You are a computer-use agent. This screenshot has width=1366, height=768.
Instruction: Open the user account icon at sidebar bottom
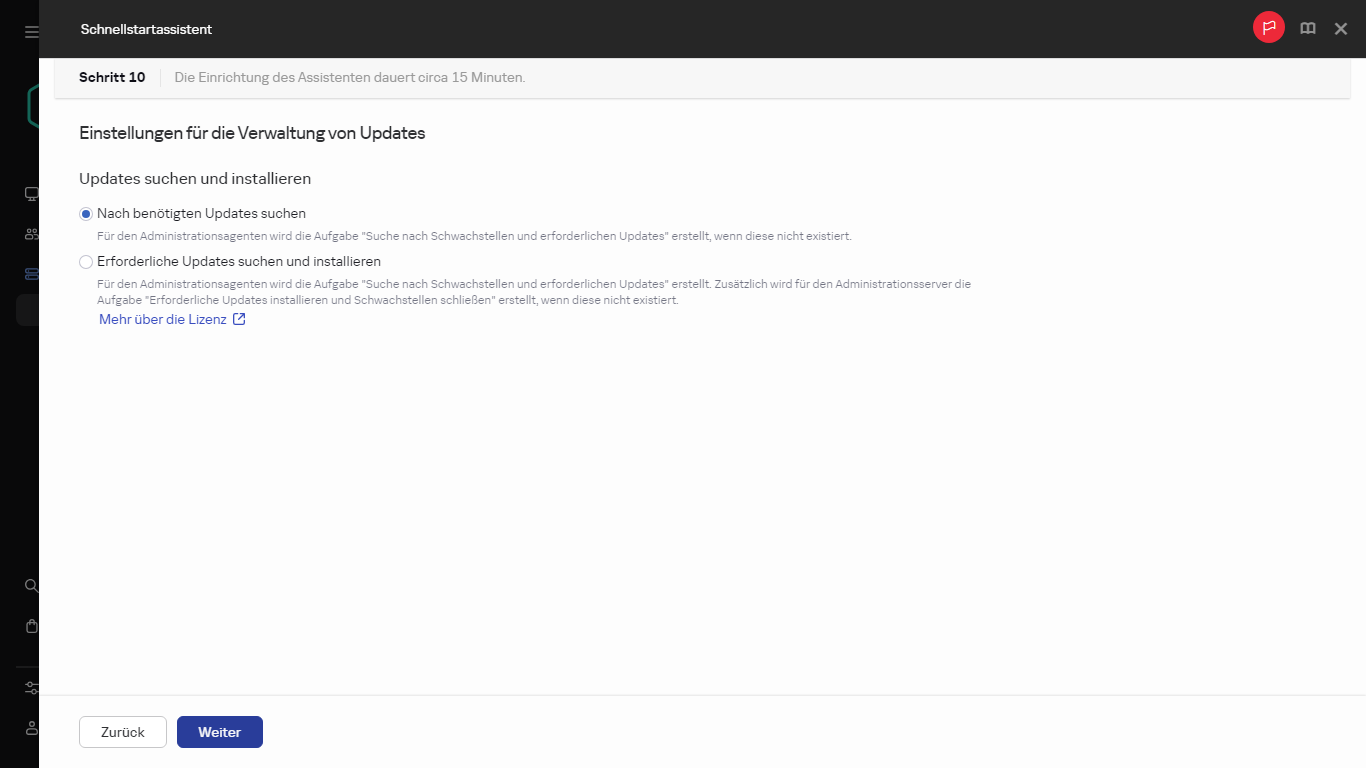(x=29, y=727)
